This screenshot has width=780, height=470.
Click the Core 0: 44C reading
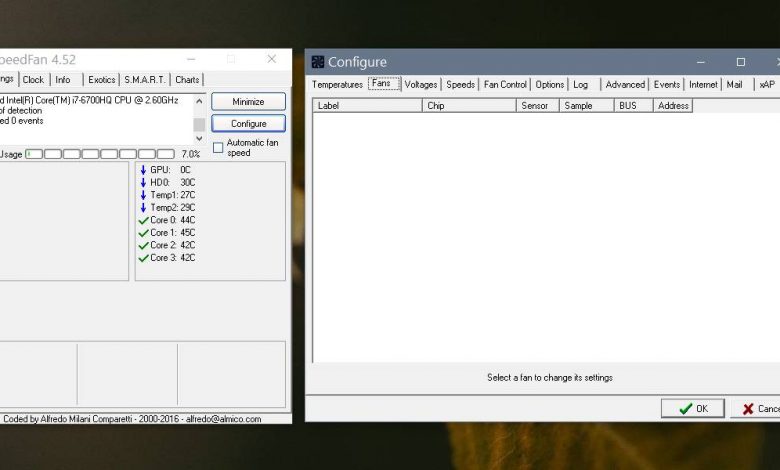[173, 220]
